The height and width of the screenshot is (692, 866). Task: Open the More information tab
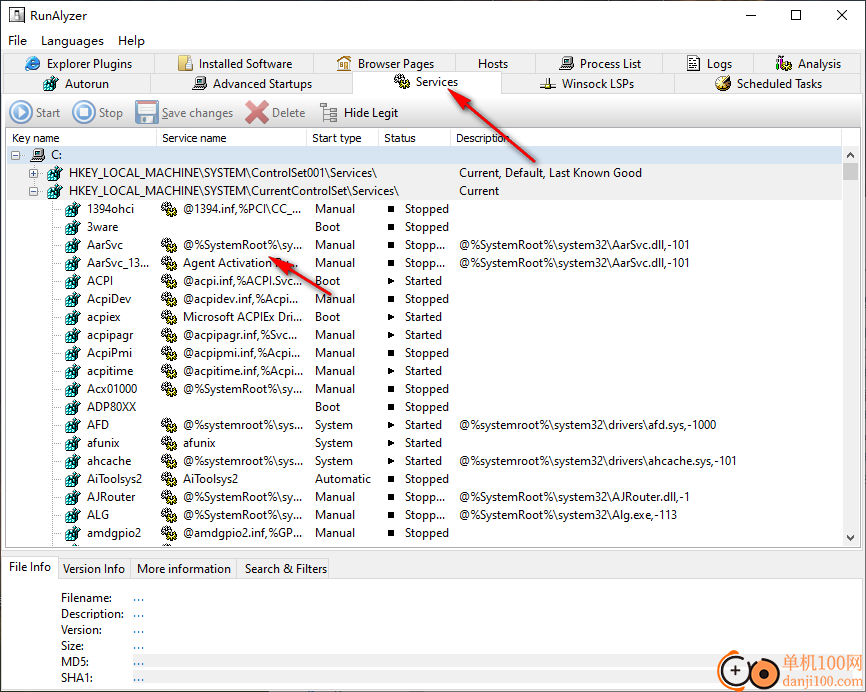[184, 569]
